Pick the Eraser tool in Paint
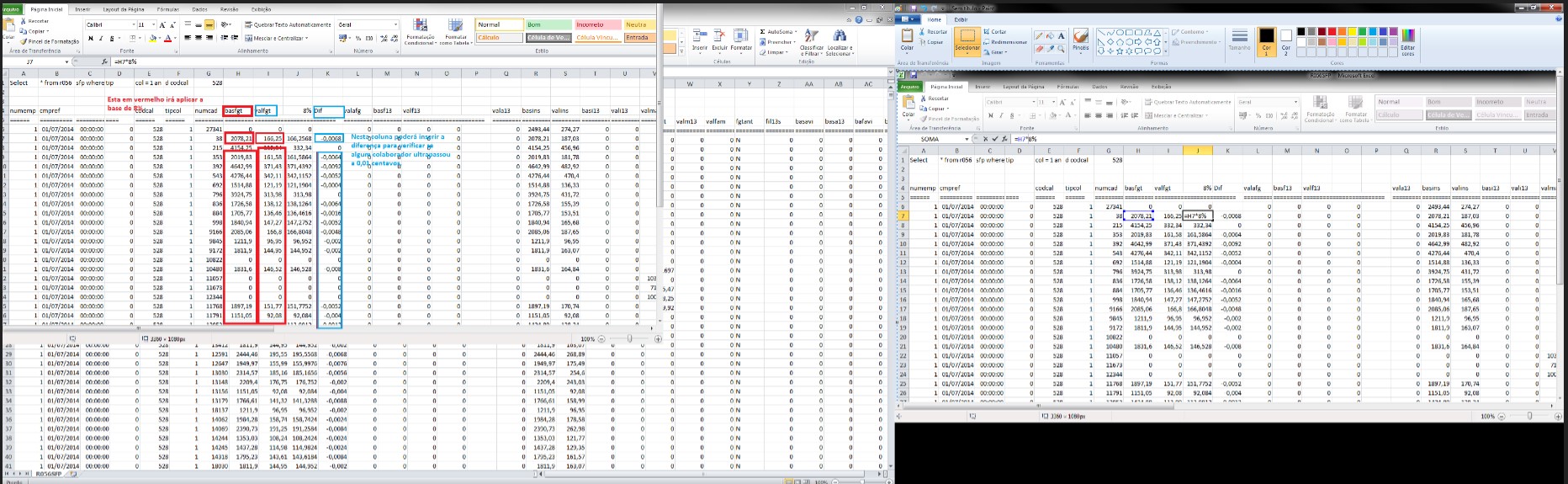Viewport: 1568px width, 484px height. coord(1040,48)
